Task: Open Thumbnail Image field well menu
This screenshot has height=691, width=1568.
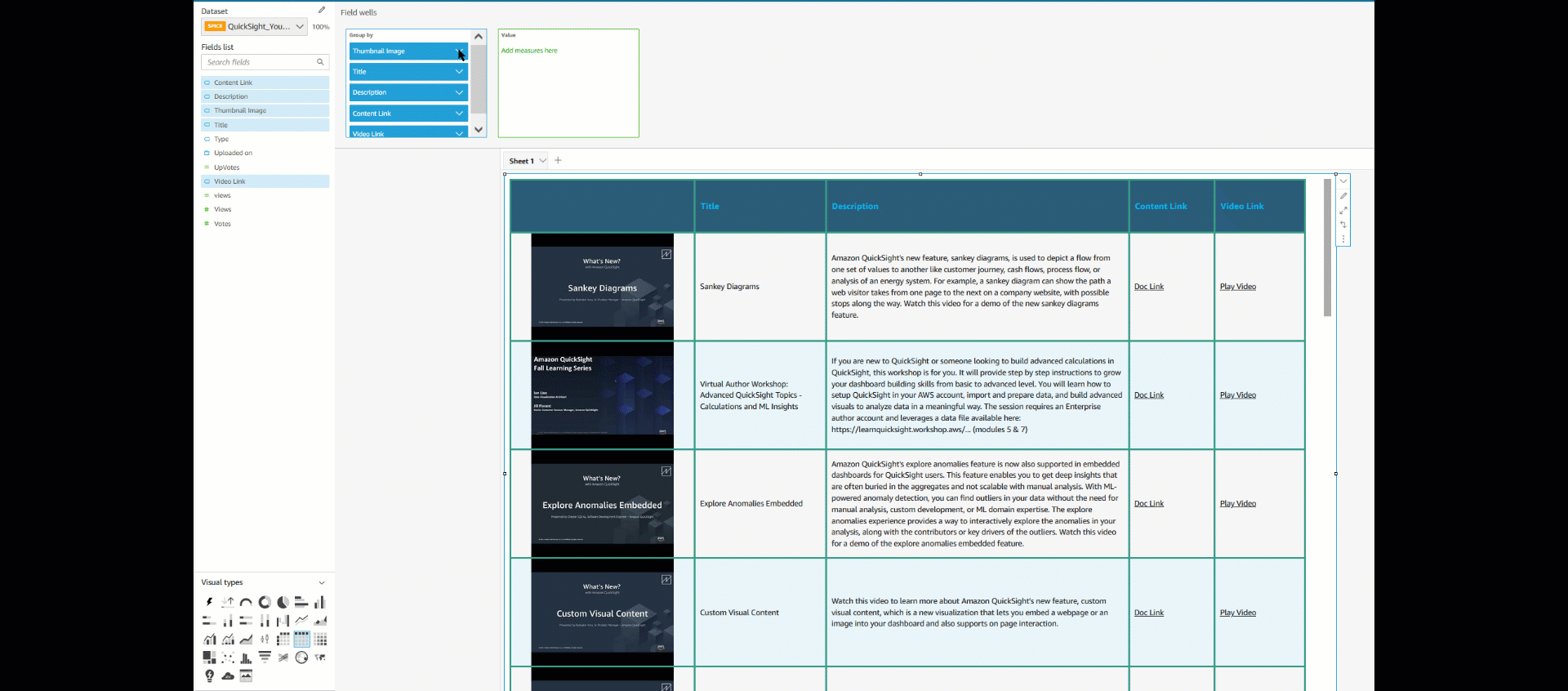Action: (459, 51)
